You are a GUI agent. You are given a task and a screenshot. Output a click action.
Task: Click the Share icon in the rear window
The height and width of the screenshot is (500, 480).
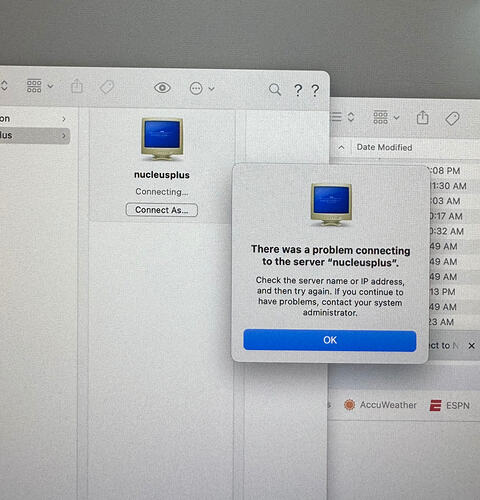pyautogui.click(x=423, y=118)
